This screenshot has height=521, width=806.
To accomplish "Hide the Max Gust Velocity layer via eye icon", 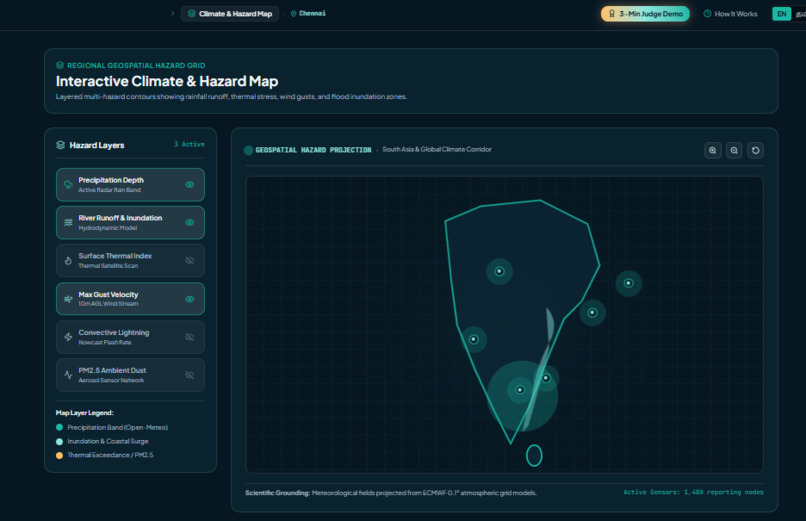I will point(190,299).
